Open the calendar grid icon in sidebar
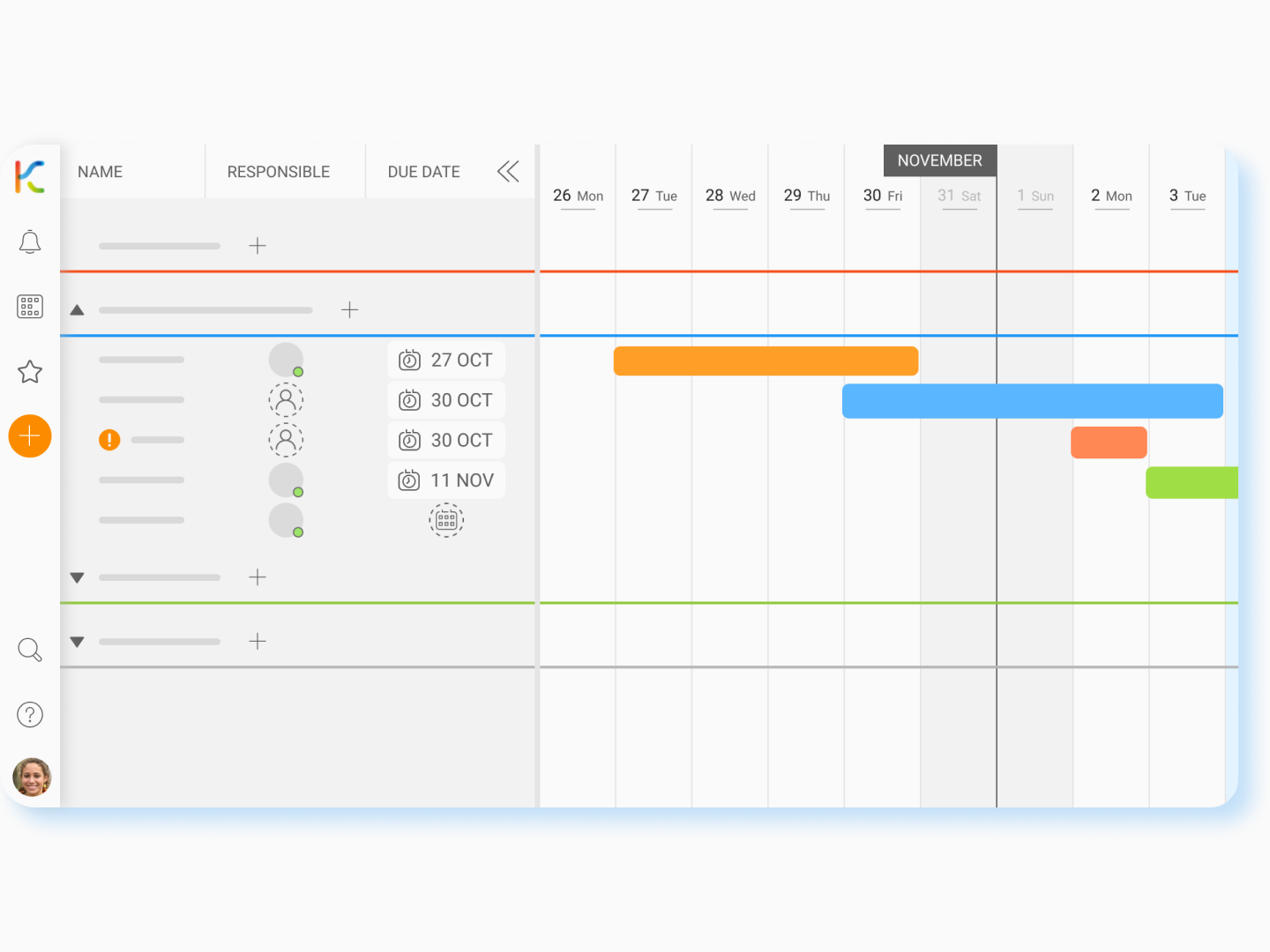 [30, 307]
